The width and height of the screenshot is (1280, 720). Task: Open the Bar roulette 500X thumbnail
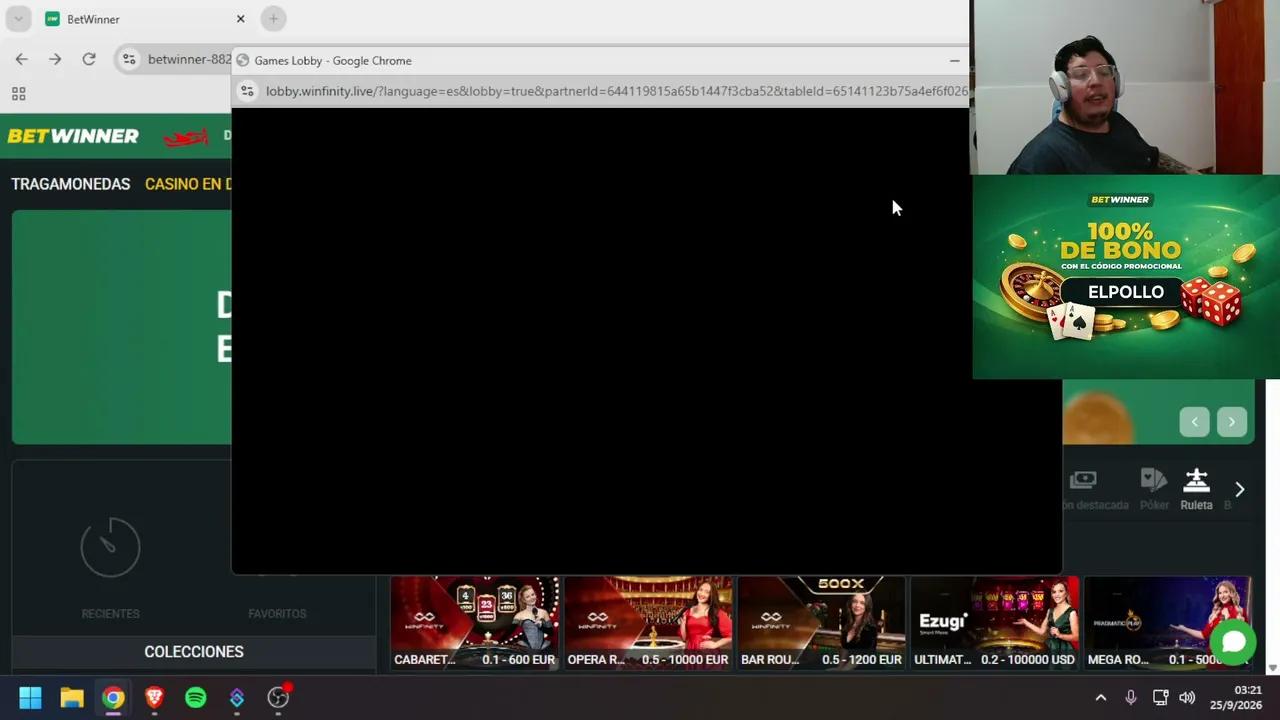coord(821,622)
